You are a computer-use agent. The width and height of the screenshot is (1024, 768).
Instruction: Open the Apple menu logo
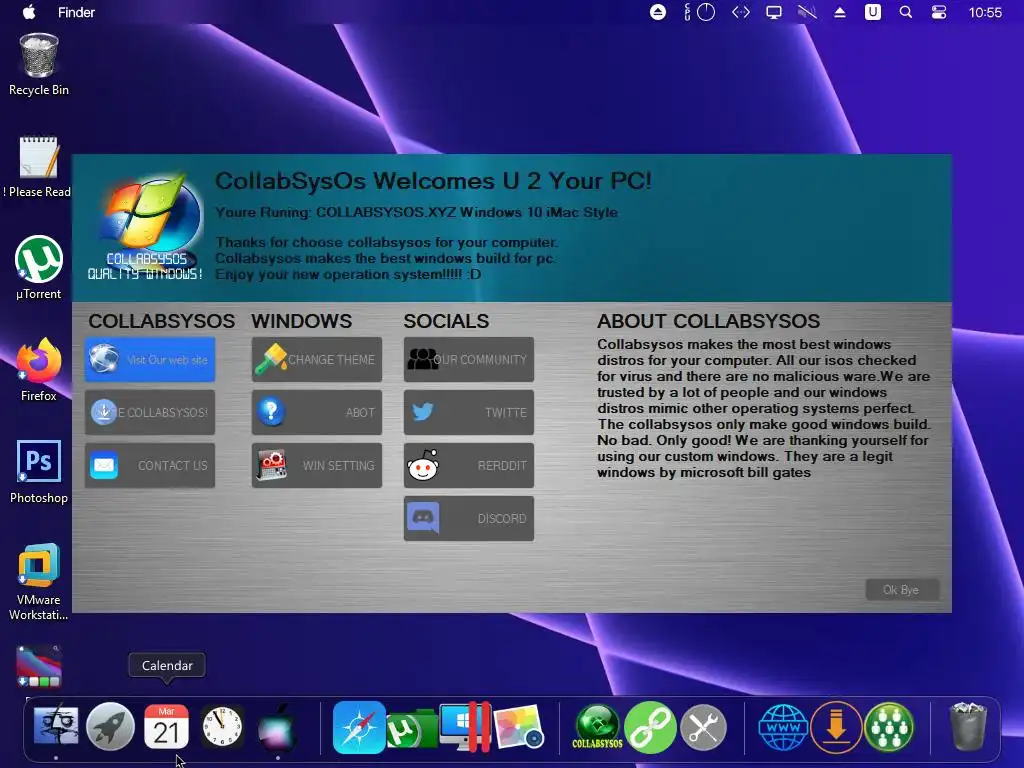(29, 12)
